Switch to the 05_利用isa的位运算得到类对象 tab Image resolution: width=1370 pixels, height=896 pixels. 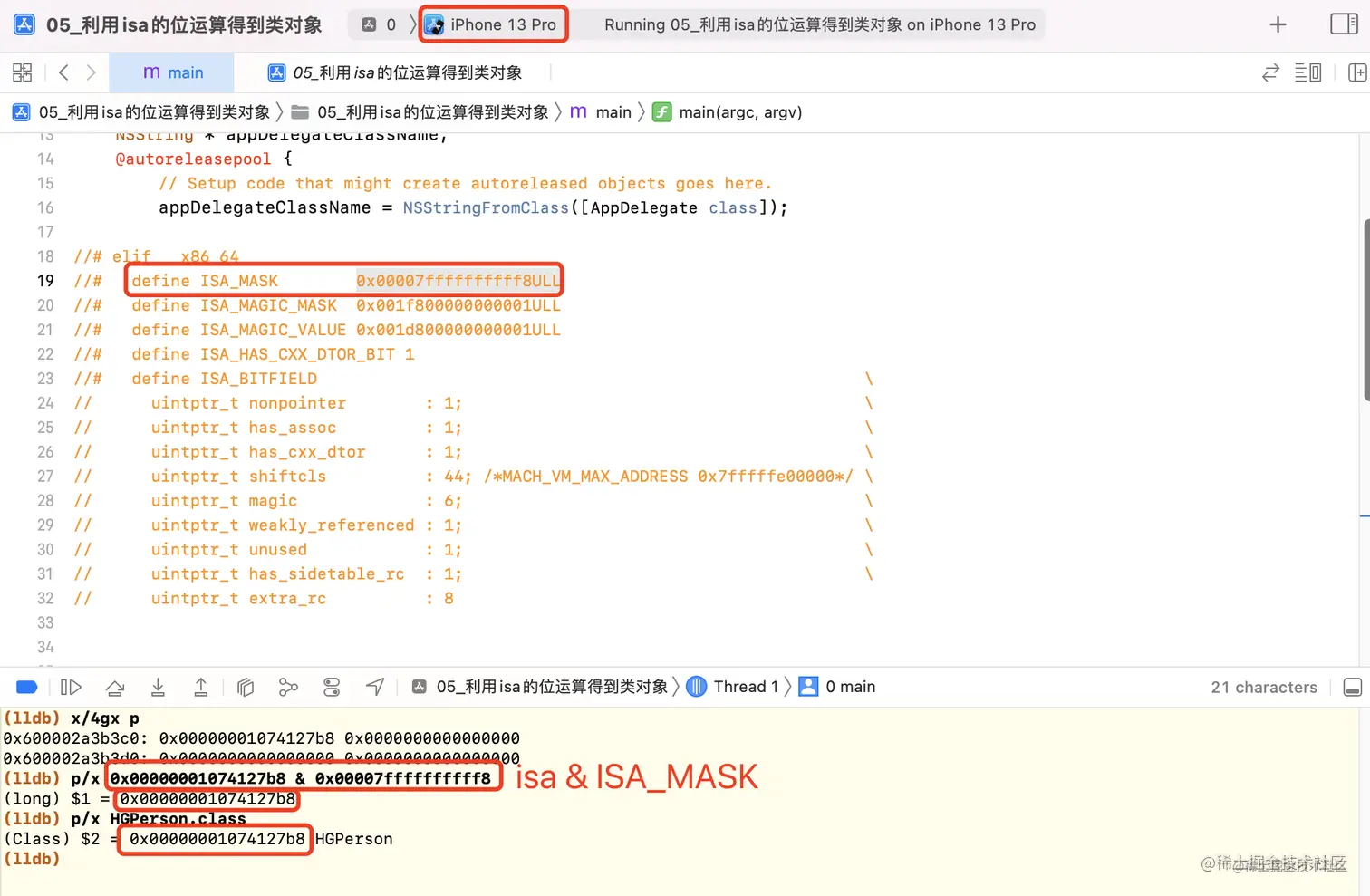394,72
